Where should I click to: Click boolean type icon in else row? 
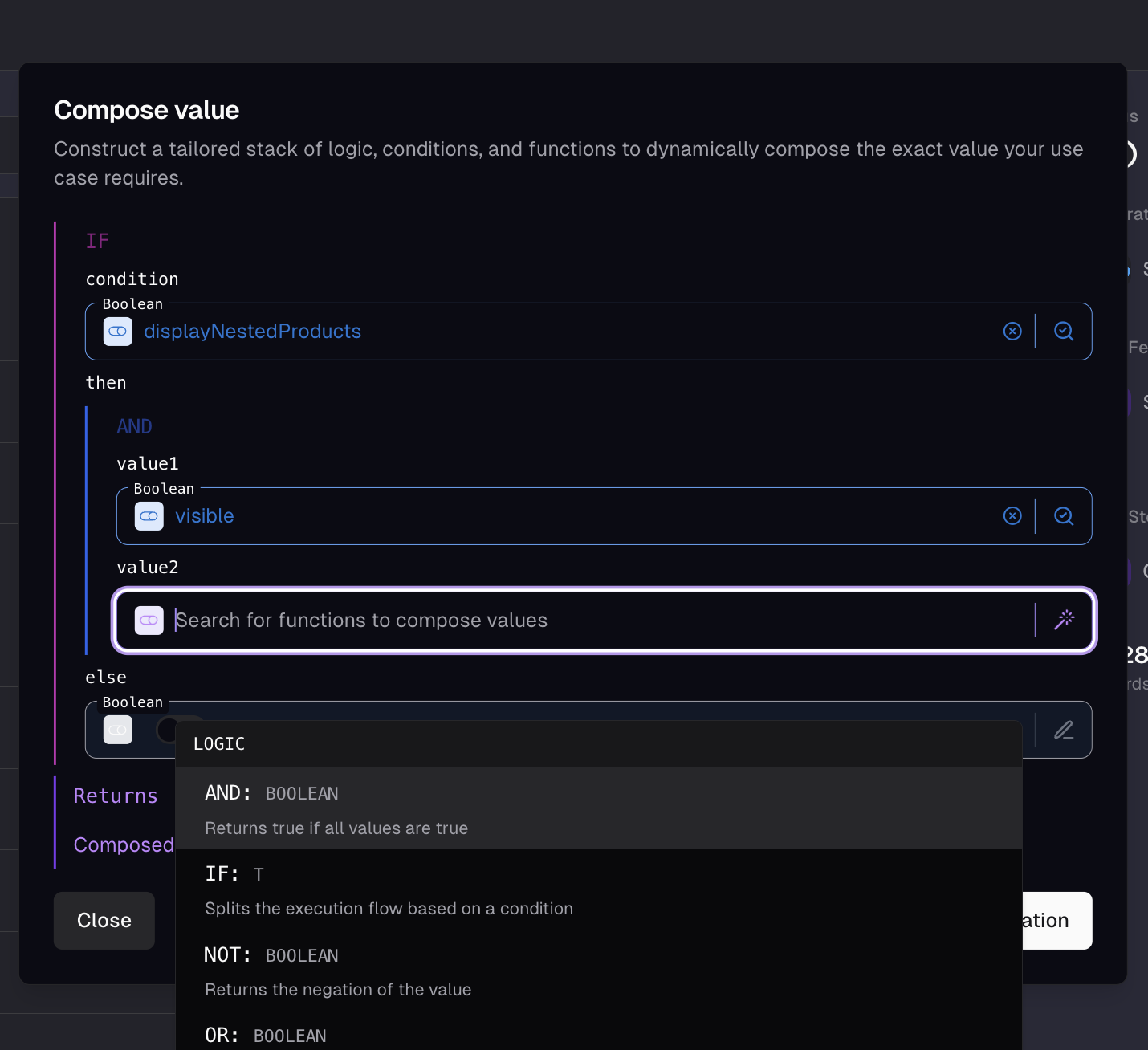click(118, 730)
